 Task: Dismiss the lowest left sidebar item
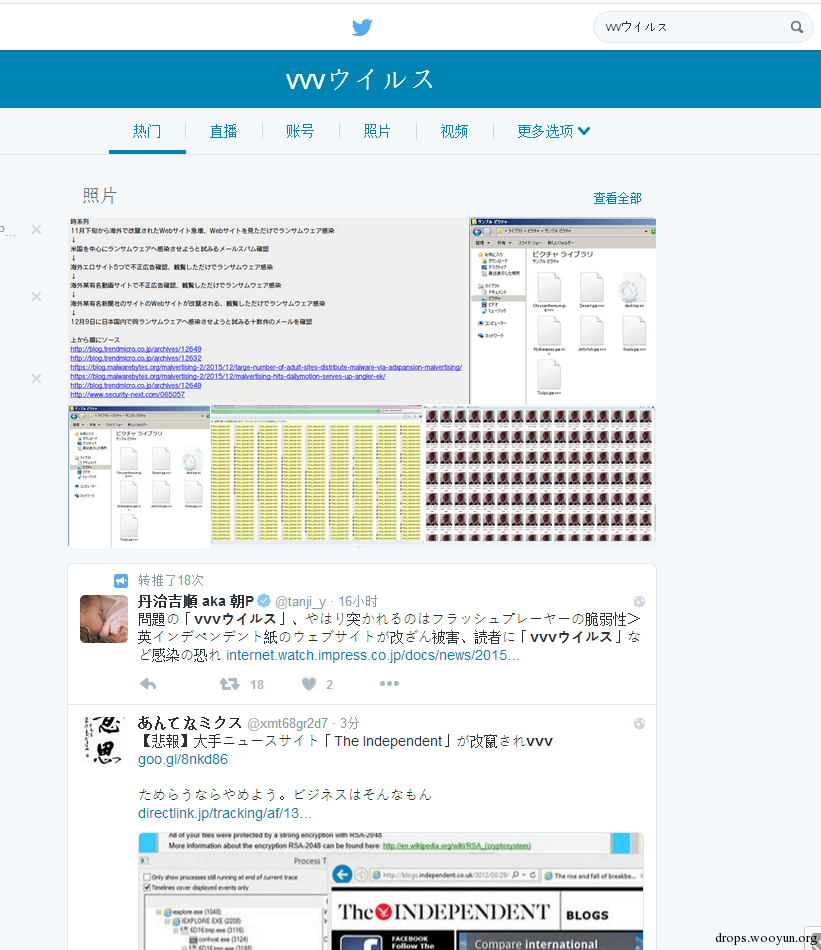tap(36, 379)
